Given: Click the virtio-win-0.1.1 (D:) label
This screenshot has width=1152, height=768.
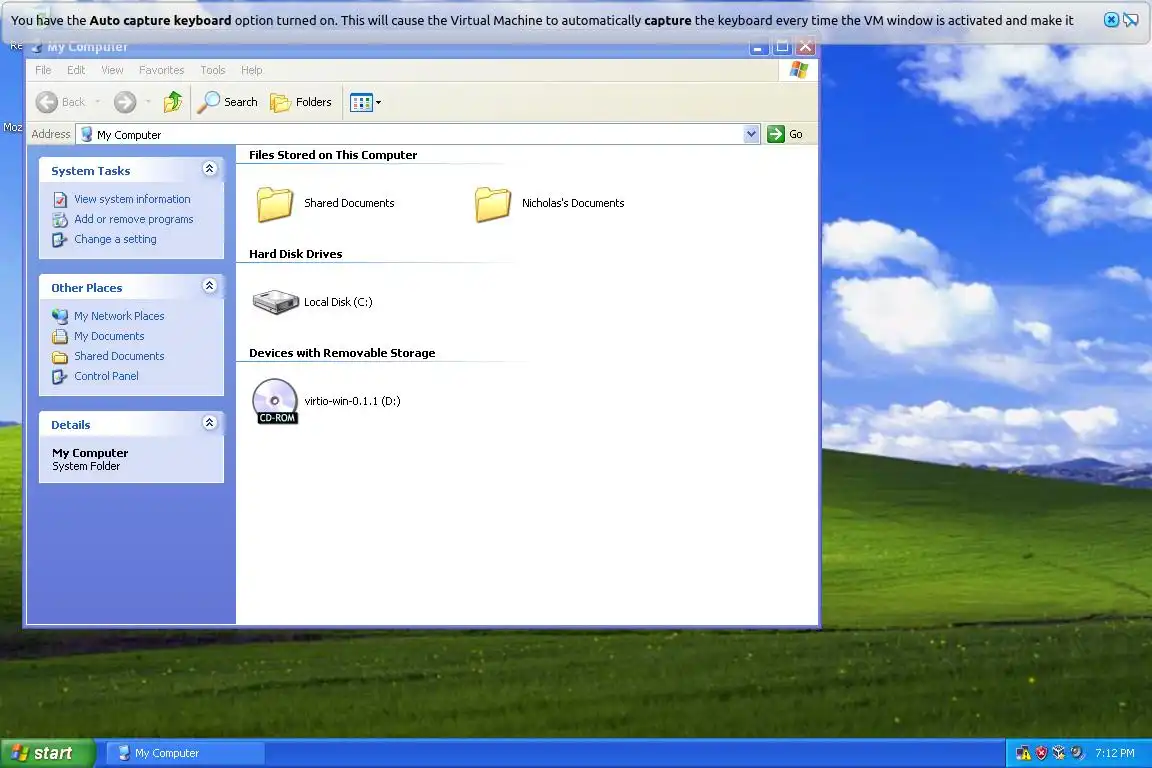Looking at the screenshot, I should [353, 401].
